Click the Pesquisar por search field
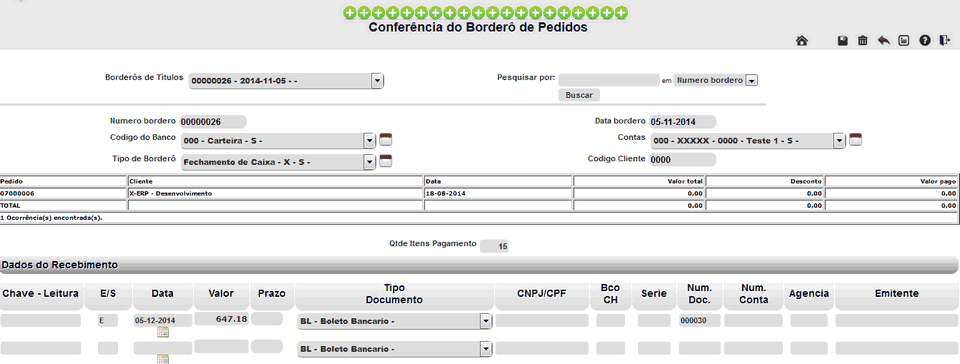 tap(609, 80)
